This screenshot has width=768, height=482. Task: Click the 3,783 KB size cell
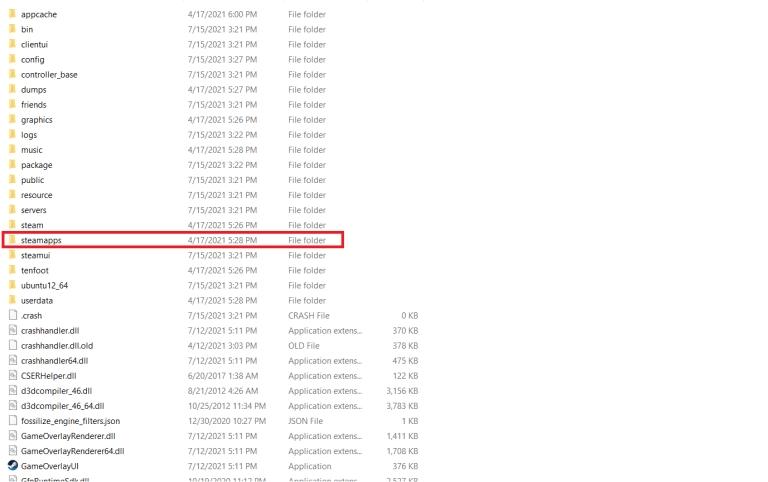(x=402, y=406)
